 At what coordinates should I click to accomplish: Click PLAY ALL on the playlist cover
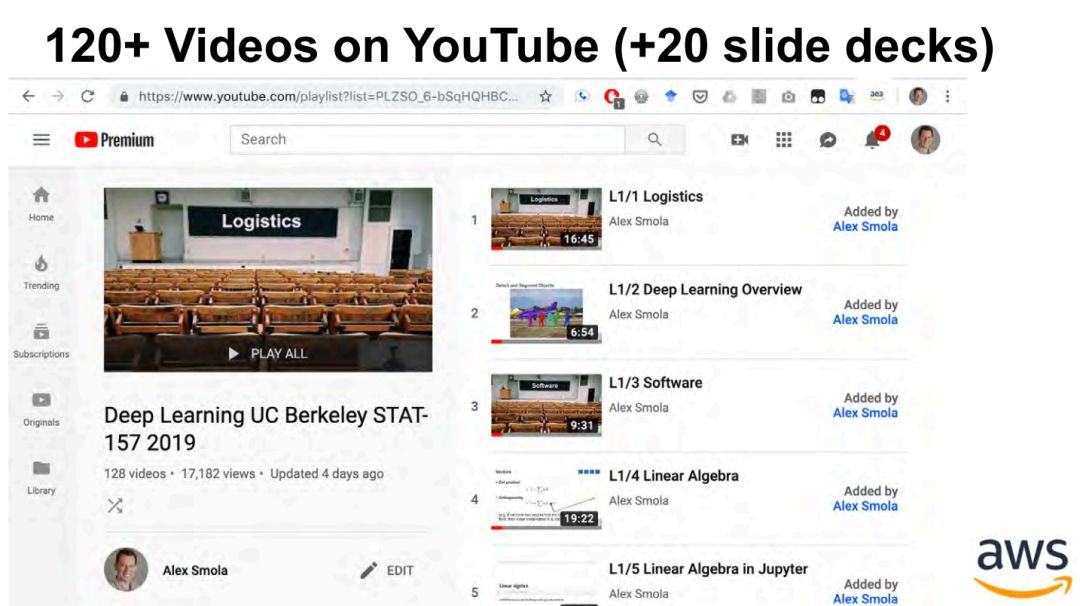click(x=268, y=353)
